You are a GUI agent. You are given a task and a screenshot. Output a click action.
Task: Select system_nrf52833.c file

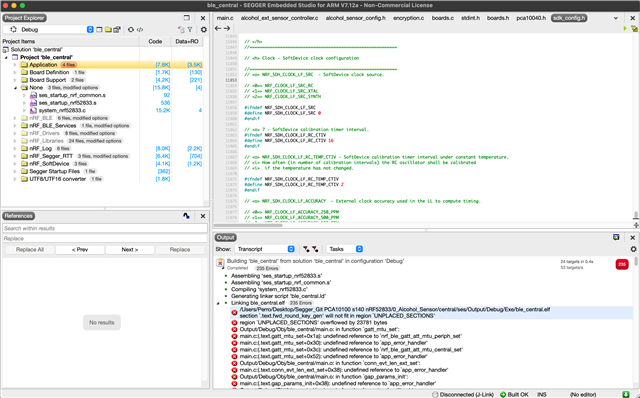(62, 110)
